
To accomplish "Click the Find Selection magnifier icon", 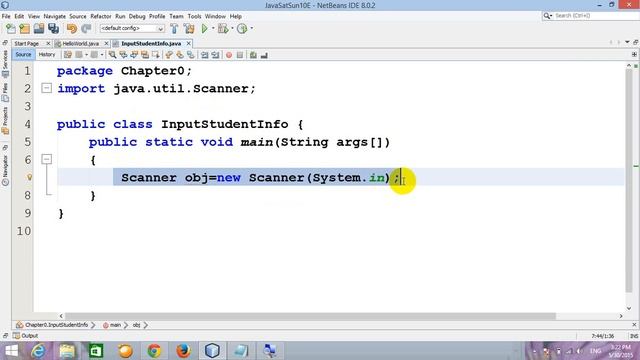I will (x=112, y=55).
